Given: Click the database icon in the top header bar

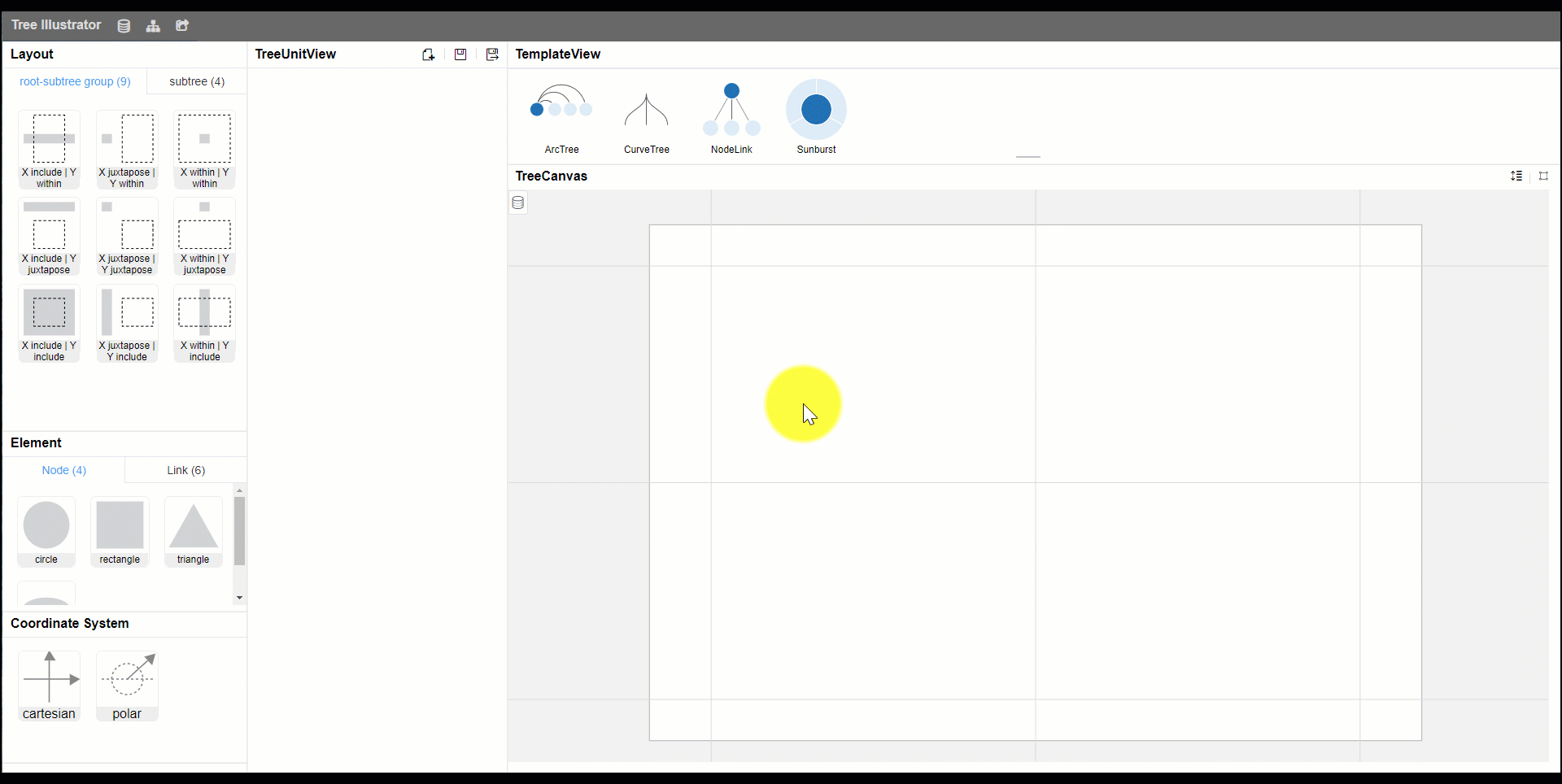Looking at the screenshot, I should [x=124, y=26].
